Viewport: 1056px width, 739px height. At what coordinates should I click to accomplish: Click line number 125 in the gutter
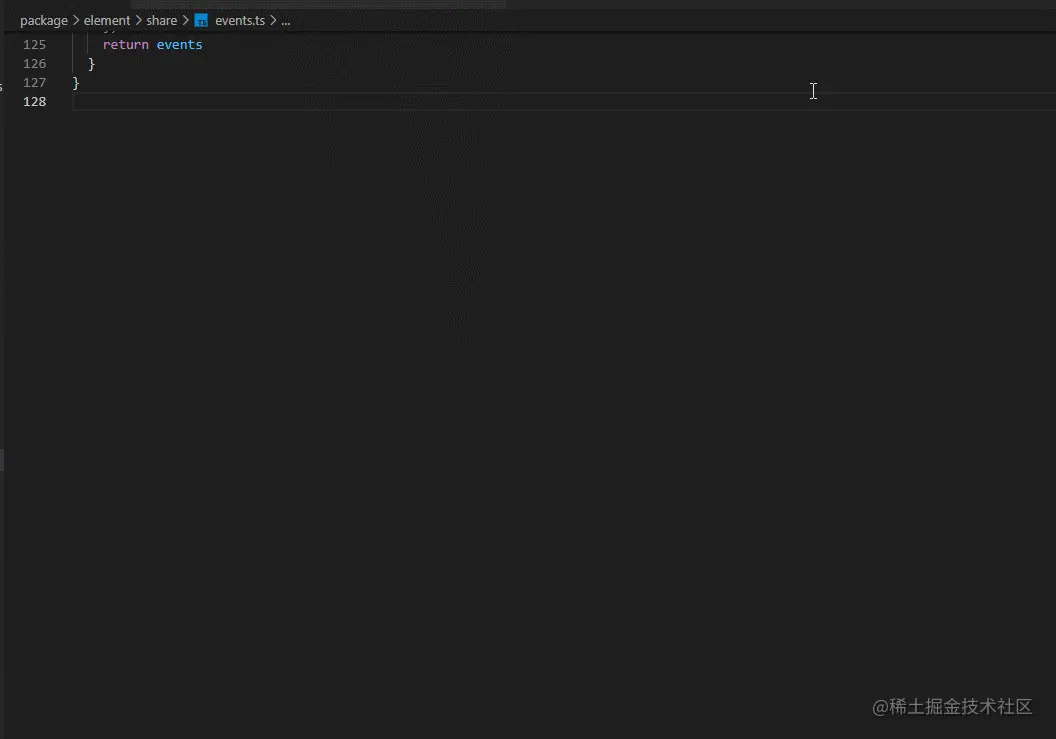tap(35, 44)
